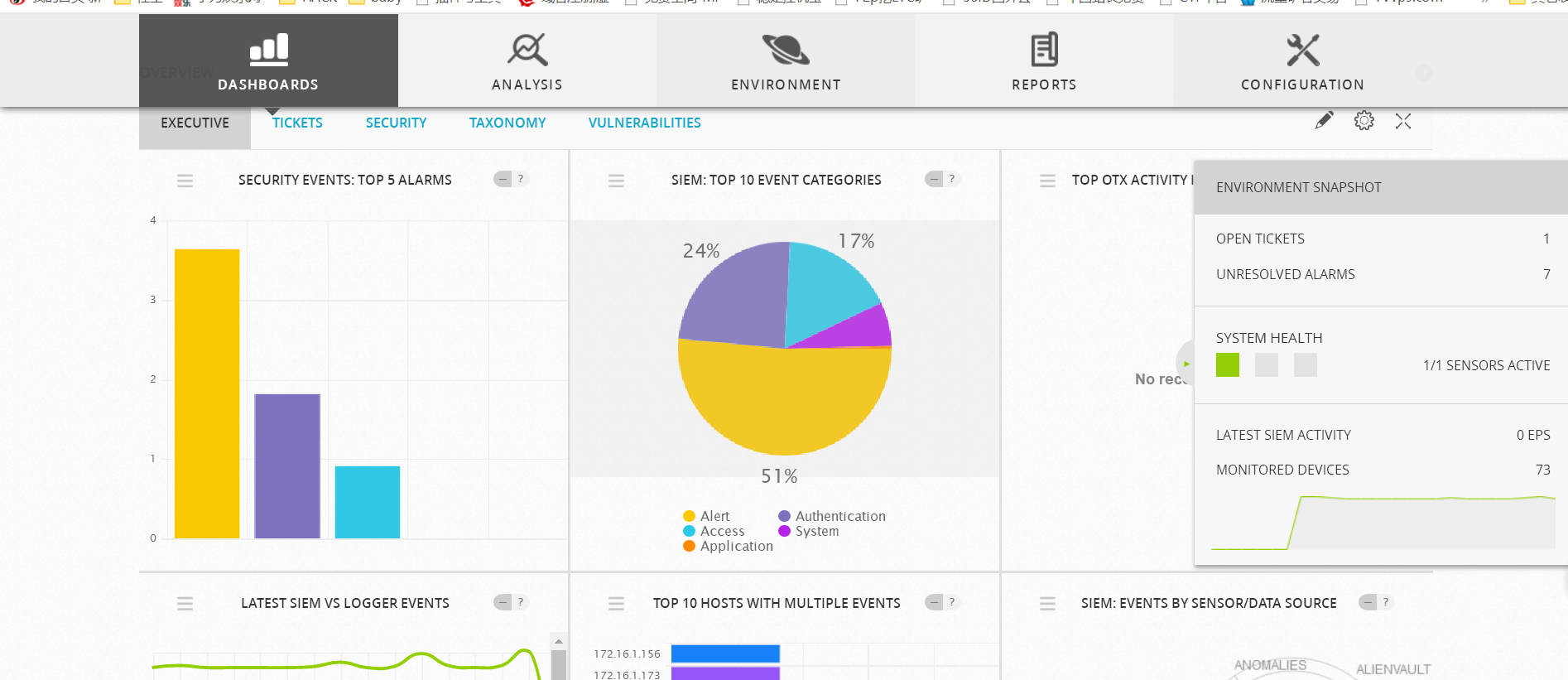This screenshot has height=680, width=1568.
Task: Switch to the Taxonomy tab
Action: pos(507,123)
